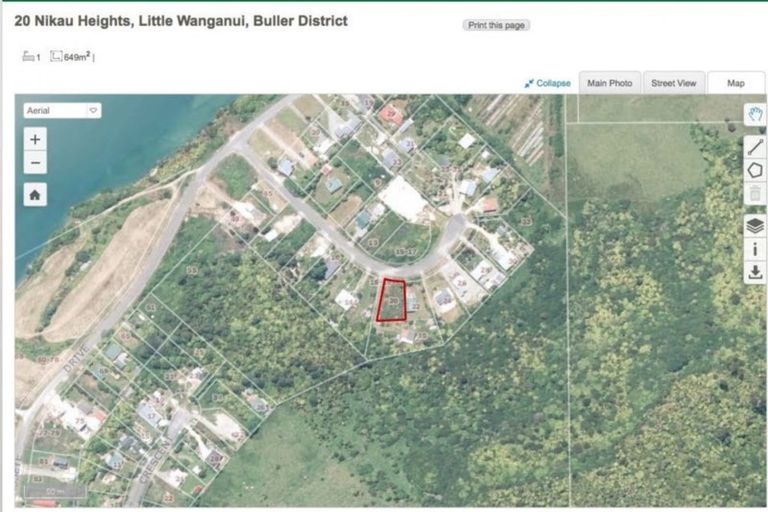Click the trash delete drawing icon
Screen dimensions: 768x512
[x=755, y=195]
